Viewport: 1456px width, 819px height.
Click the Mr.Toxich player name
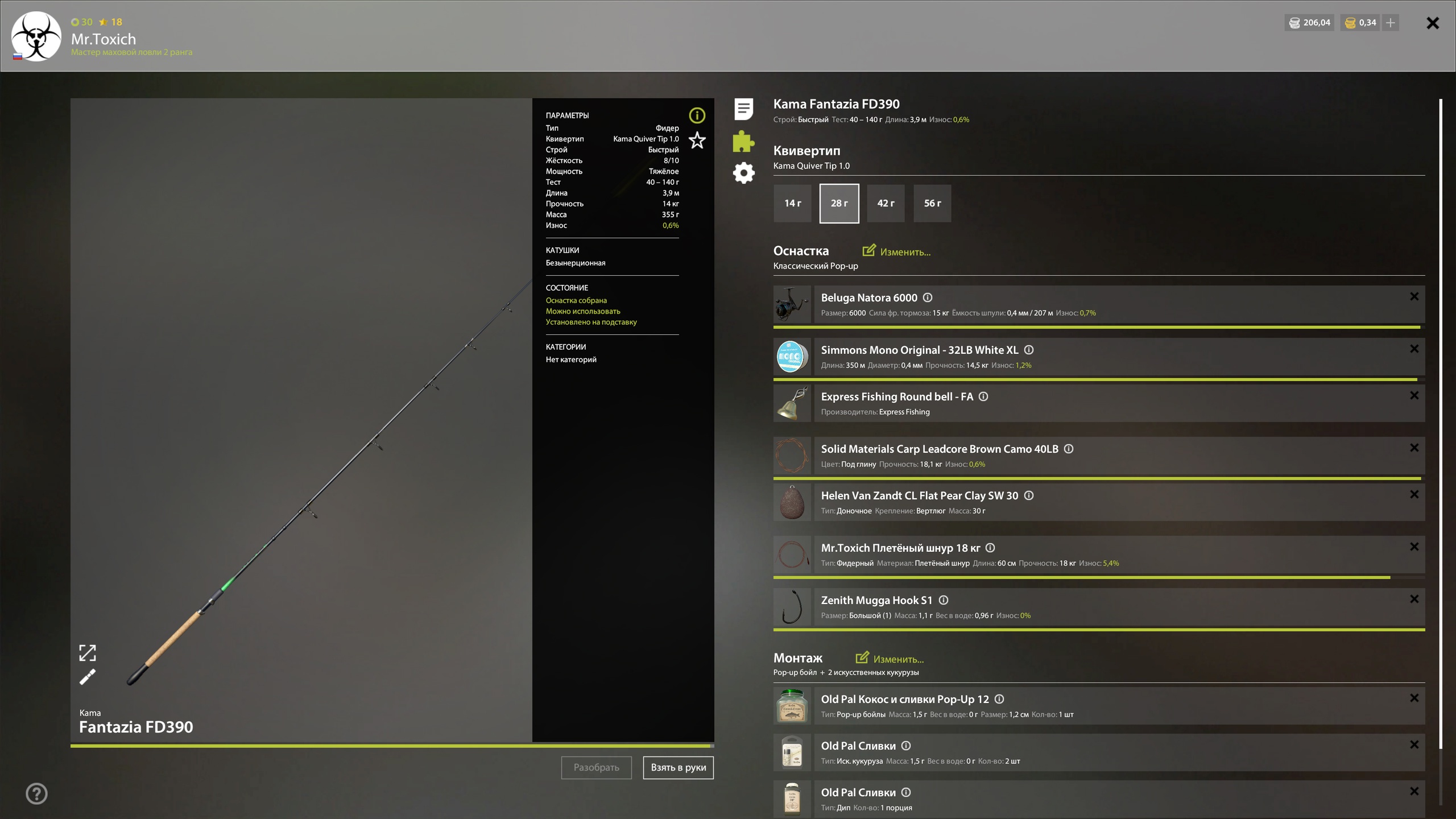point(104,39)
